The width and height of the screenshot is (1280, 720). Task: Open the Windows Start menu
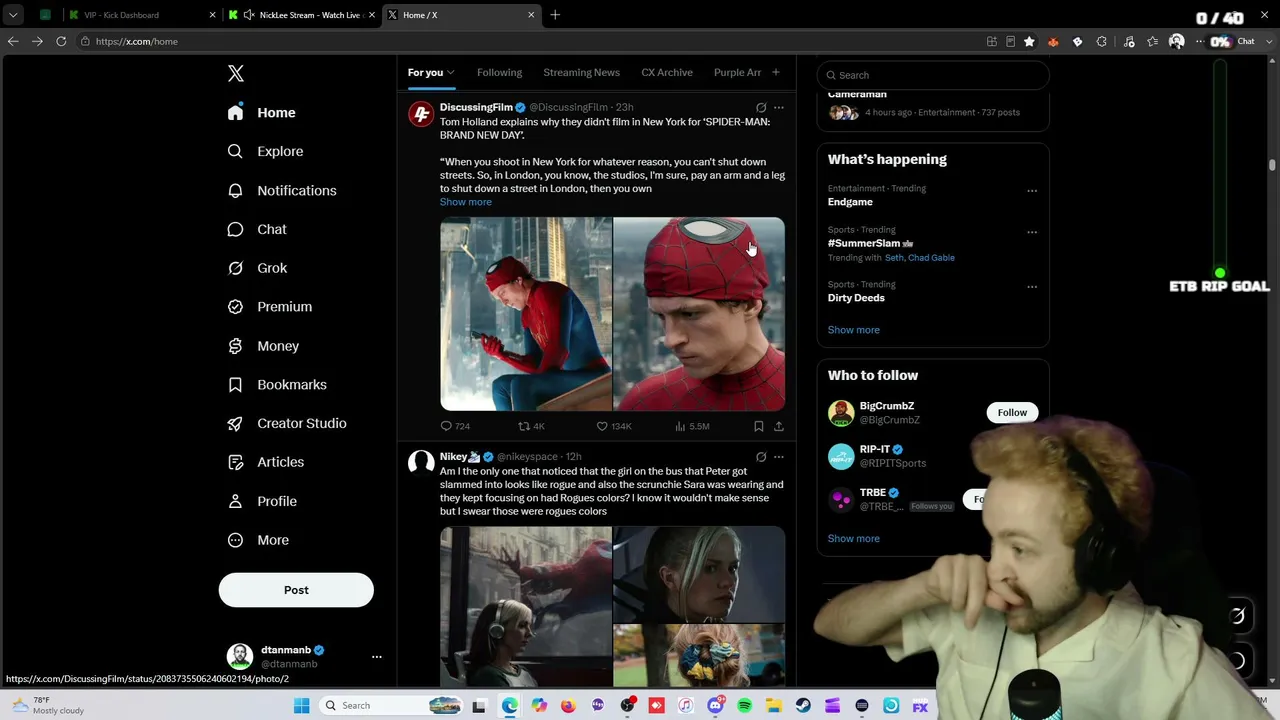302,705
